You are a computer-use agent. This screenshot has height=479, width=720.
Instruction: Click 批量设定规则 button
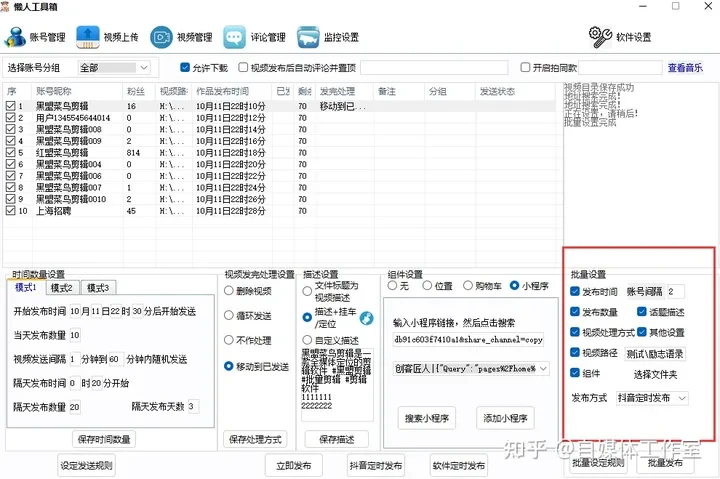click(598, 463)
